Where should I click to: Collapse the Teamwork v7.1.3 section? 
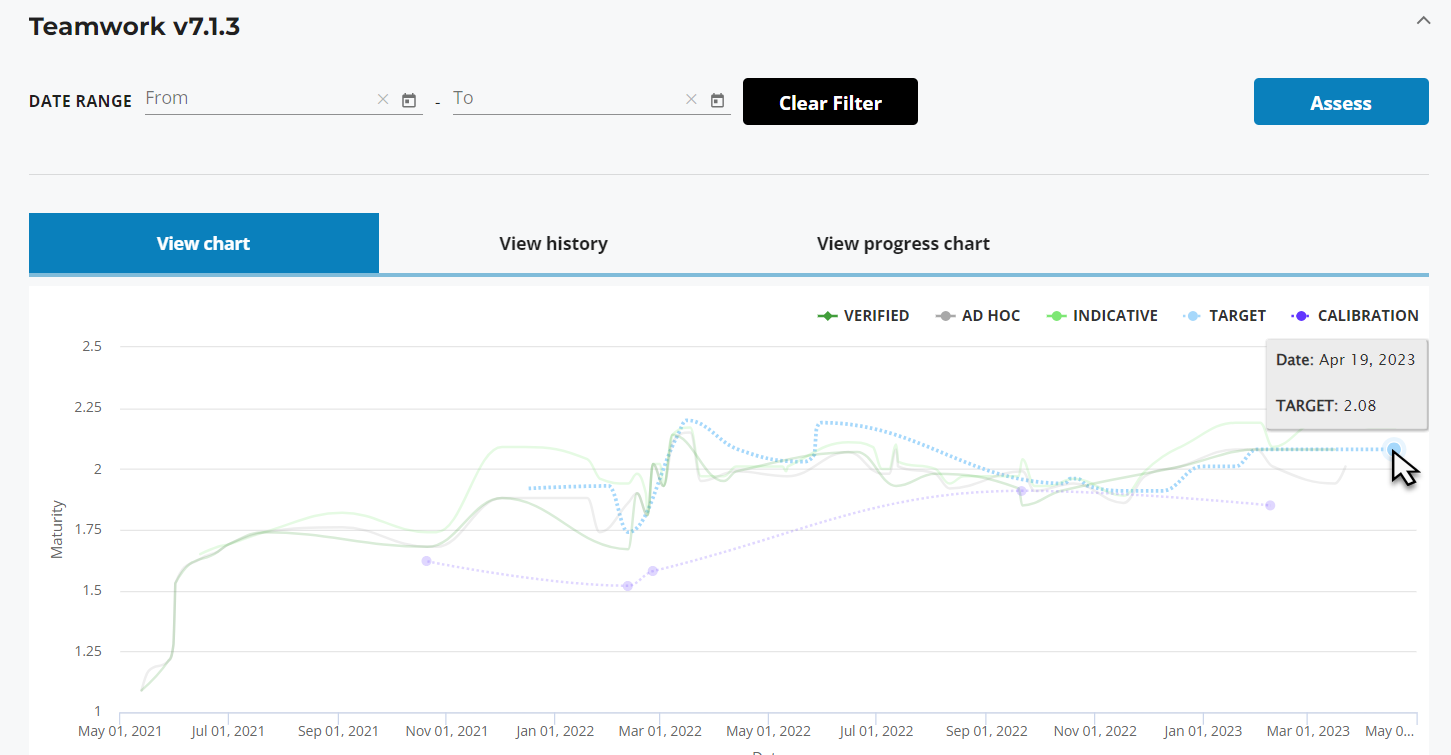(x=1423, y=20)
